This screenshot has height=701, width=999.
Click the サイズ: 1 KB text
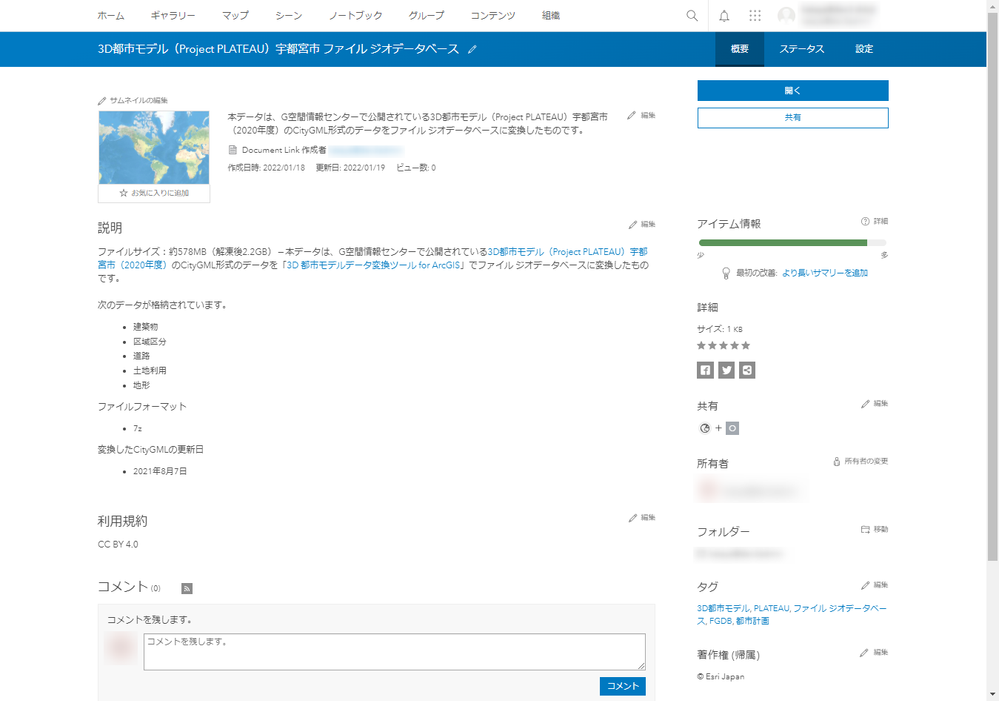720,329
